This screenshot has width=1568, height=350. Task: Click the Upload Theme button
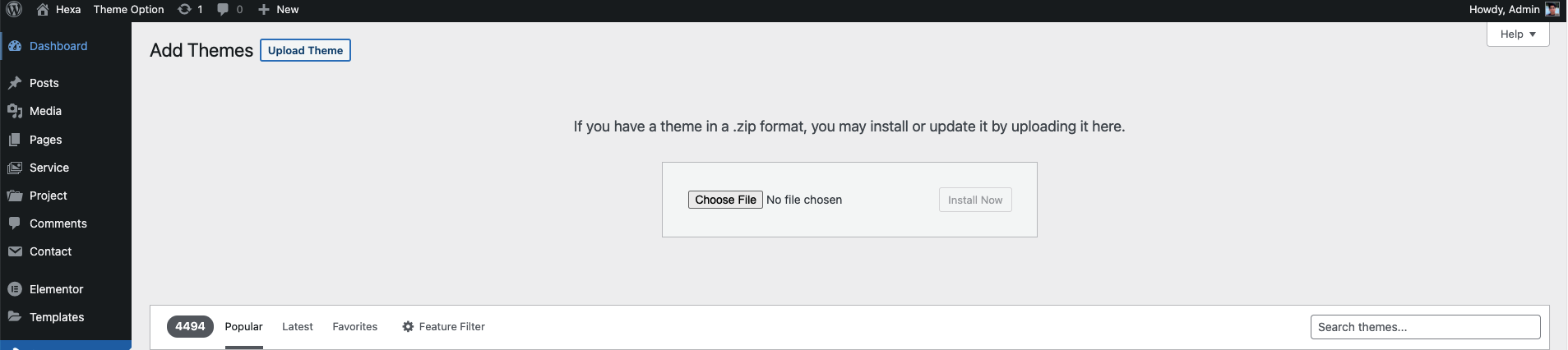pyautogui.click(x=306, y=50)
